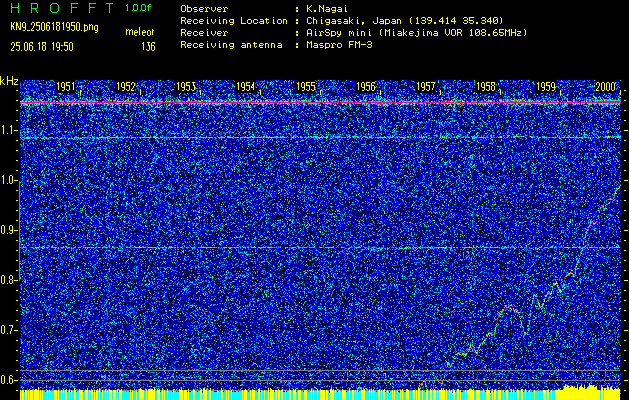Click the 1955 time marker
The width and height of the screenshot is (629, 400).
tap(305, 87)
